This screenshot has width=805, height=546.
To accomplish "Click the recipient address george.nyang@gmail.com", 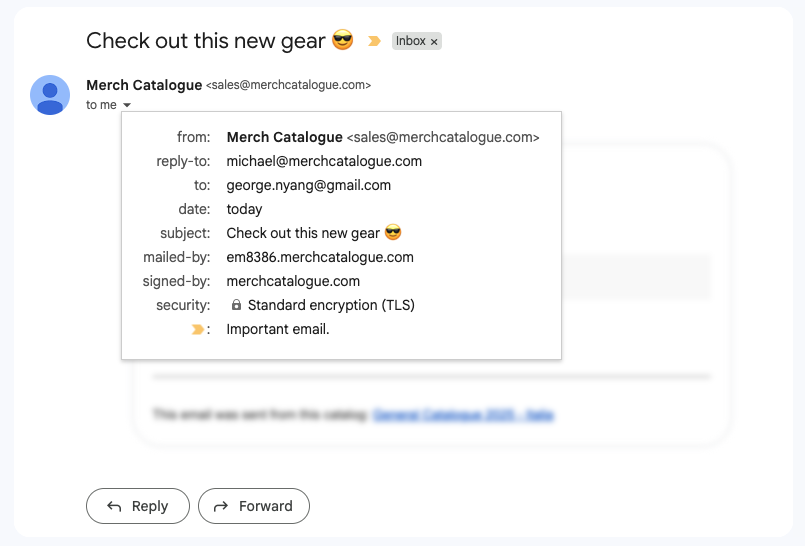I will click(309, 185).
